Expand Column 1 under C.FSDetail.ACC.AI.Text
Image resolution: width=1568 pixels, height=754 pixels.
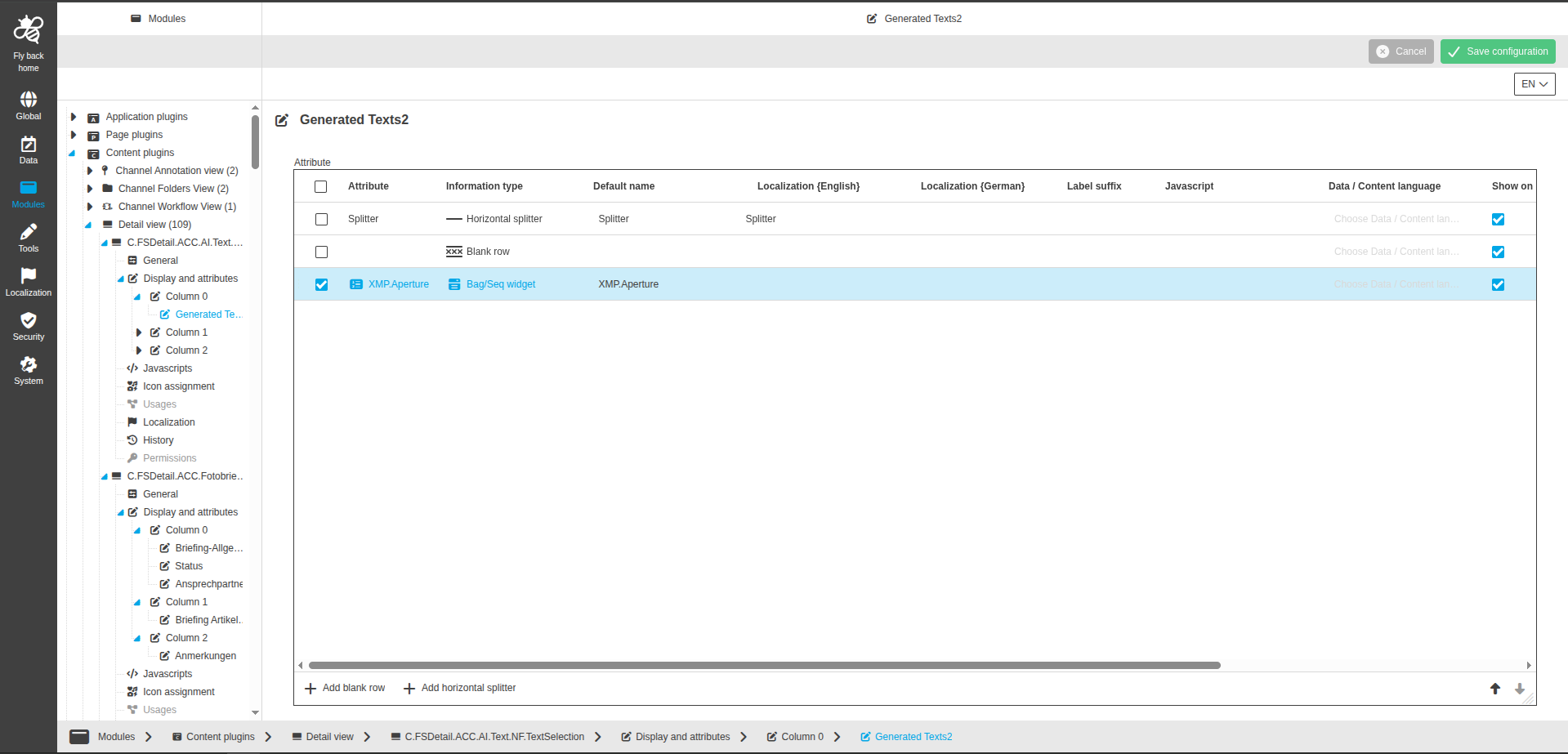point(139,332)
